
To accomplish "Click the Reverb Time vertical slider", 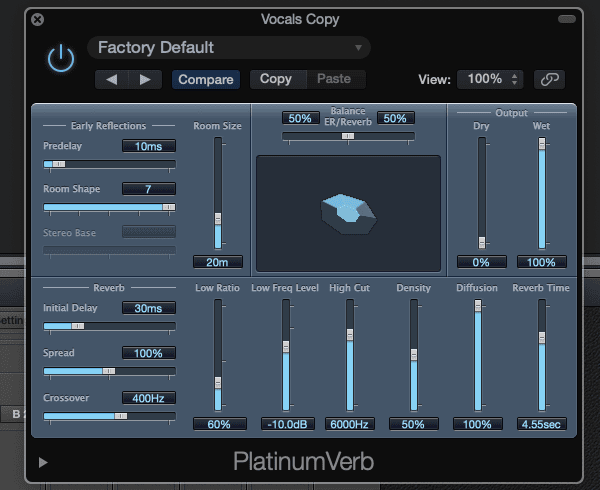I will [542, 355].
